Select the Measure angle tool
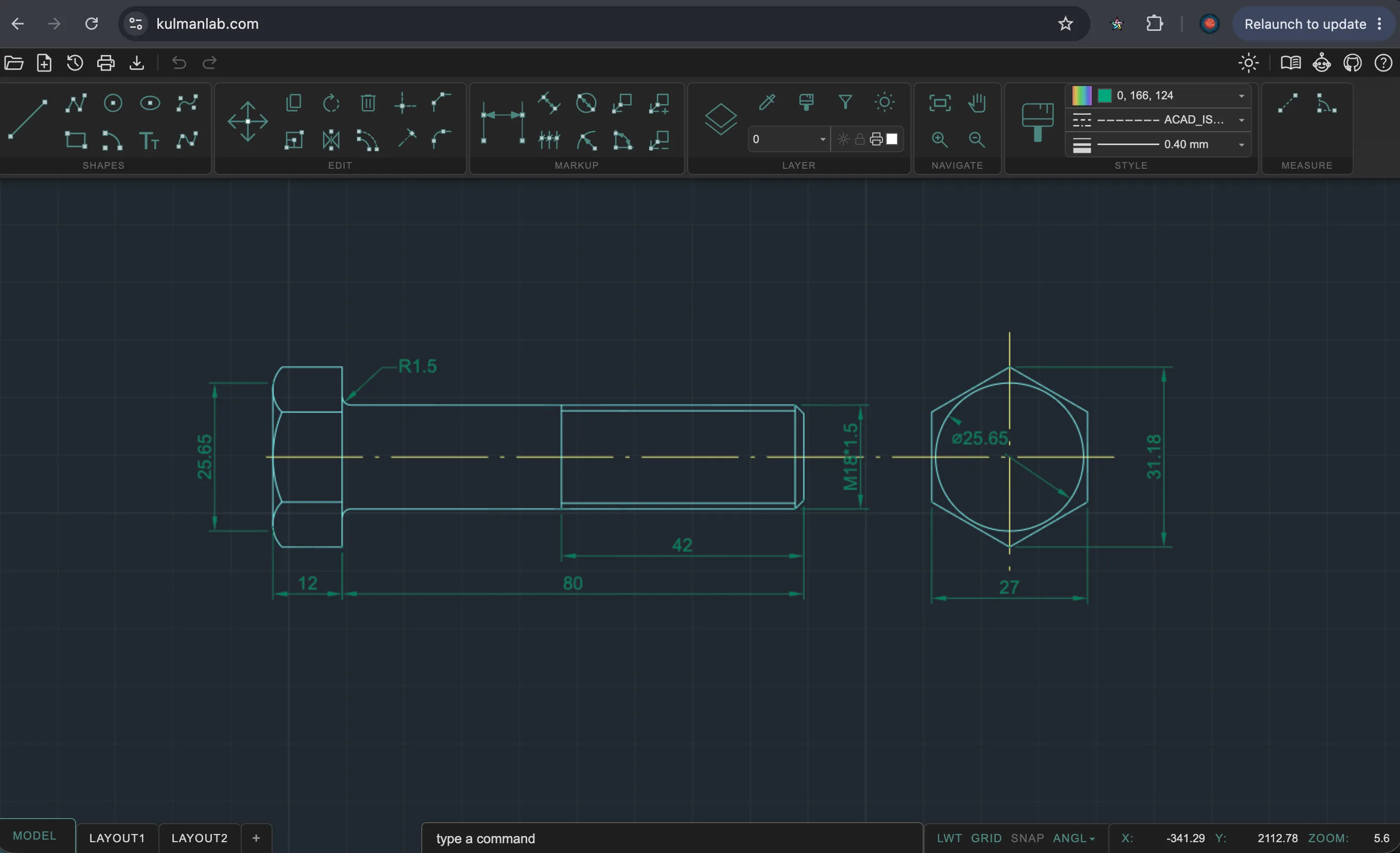This screenshot has width=1400, height=853. pyautogui.click(x=1326, y=103)
